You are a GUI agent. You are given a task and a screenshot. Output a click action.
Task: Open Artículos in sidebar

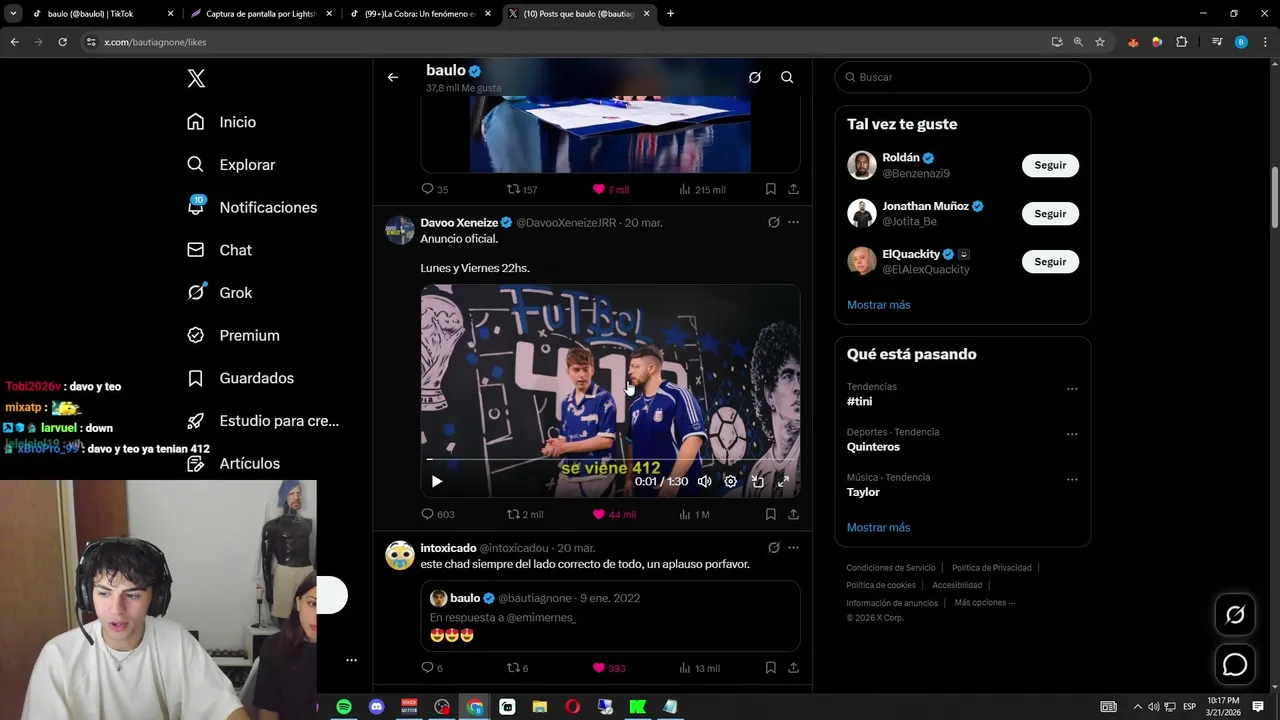tap(233, 463)
